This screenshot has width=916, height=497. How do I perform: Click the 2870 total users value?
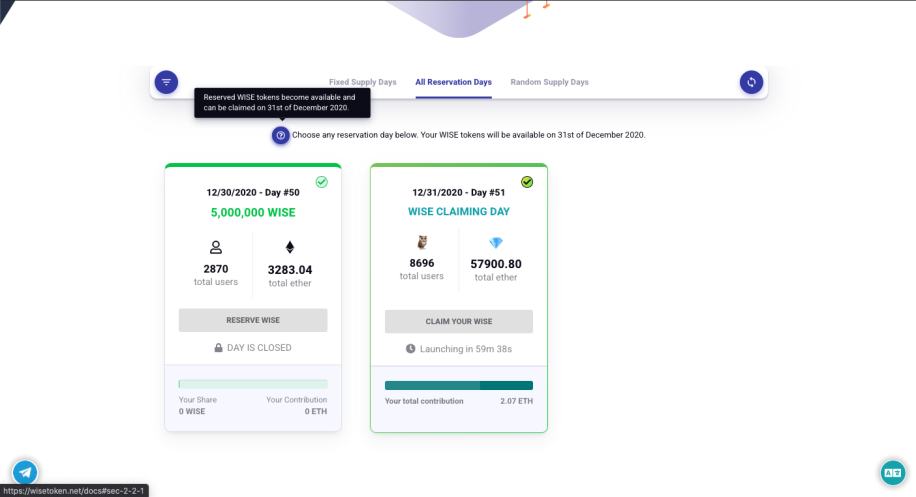click(x=216, y=269)
